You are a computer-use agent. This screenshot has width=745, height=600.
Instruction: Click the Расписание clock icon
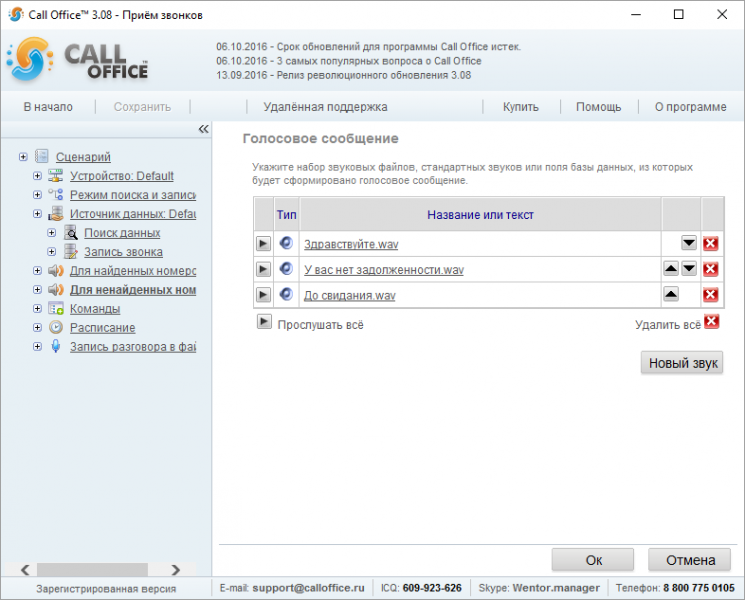[x=56, y=327]
